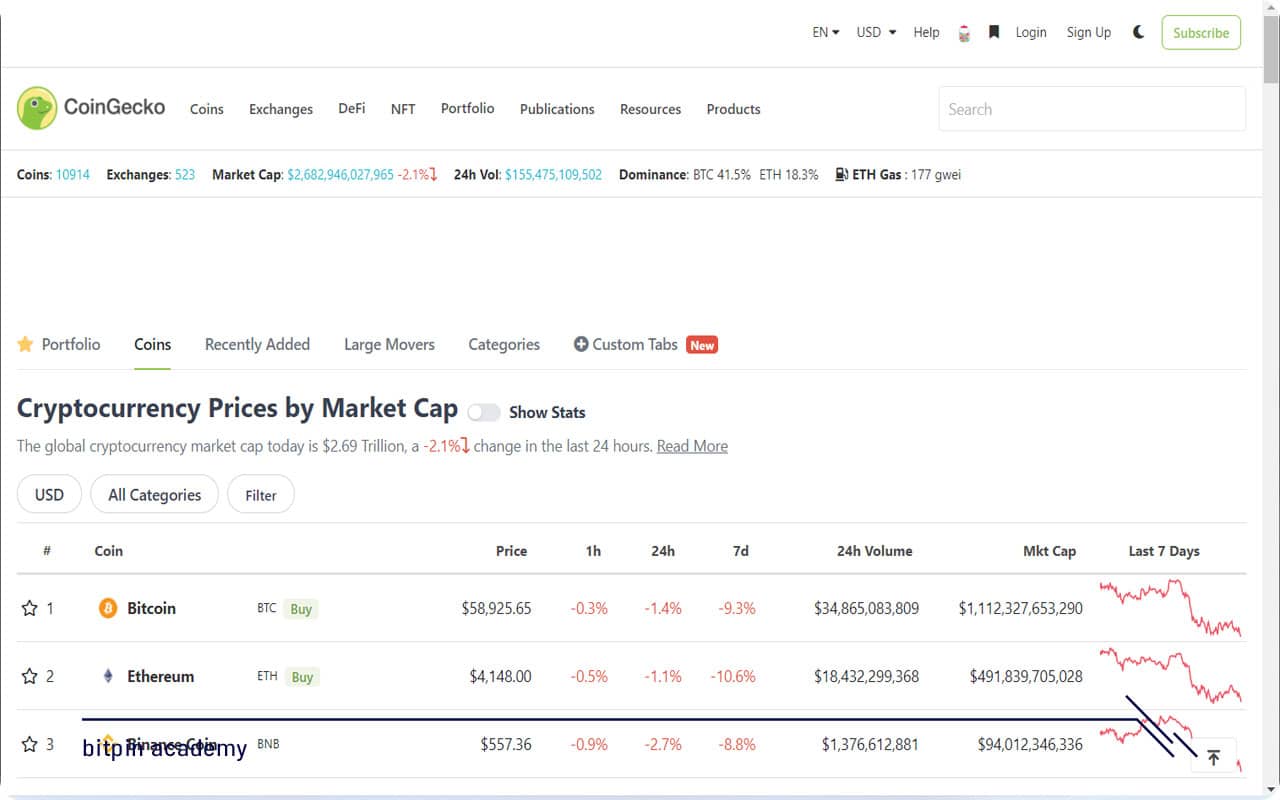Star Bitcoin as favorite
Image resolution: width=1280 pixels, height=800 pixels.
[x=29, y=608]
